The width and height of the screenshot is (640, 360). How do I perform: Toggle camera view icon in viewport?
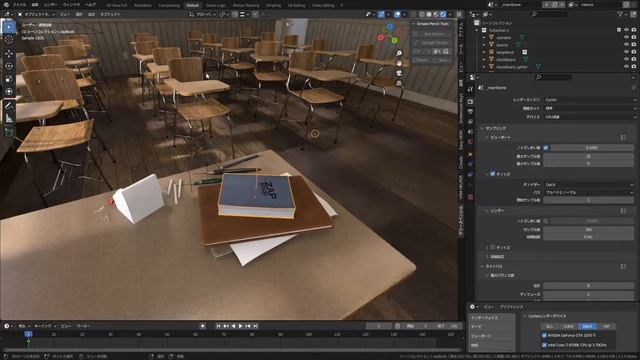pos(399,73)
